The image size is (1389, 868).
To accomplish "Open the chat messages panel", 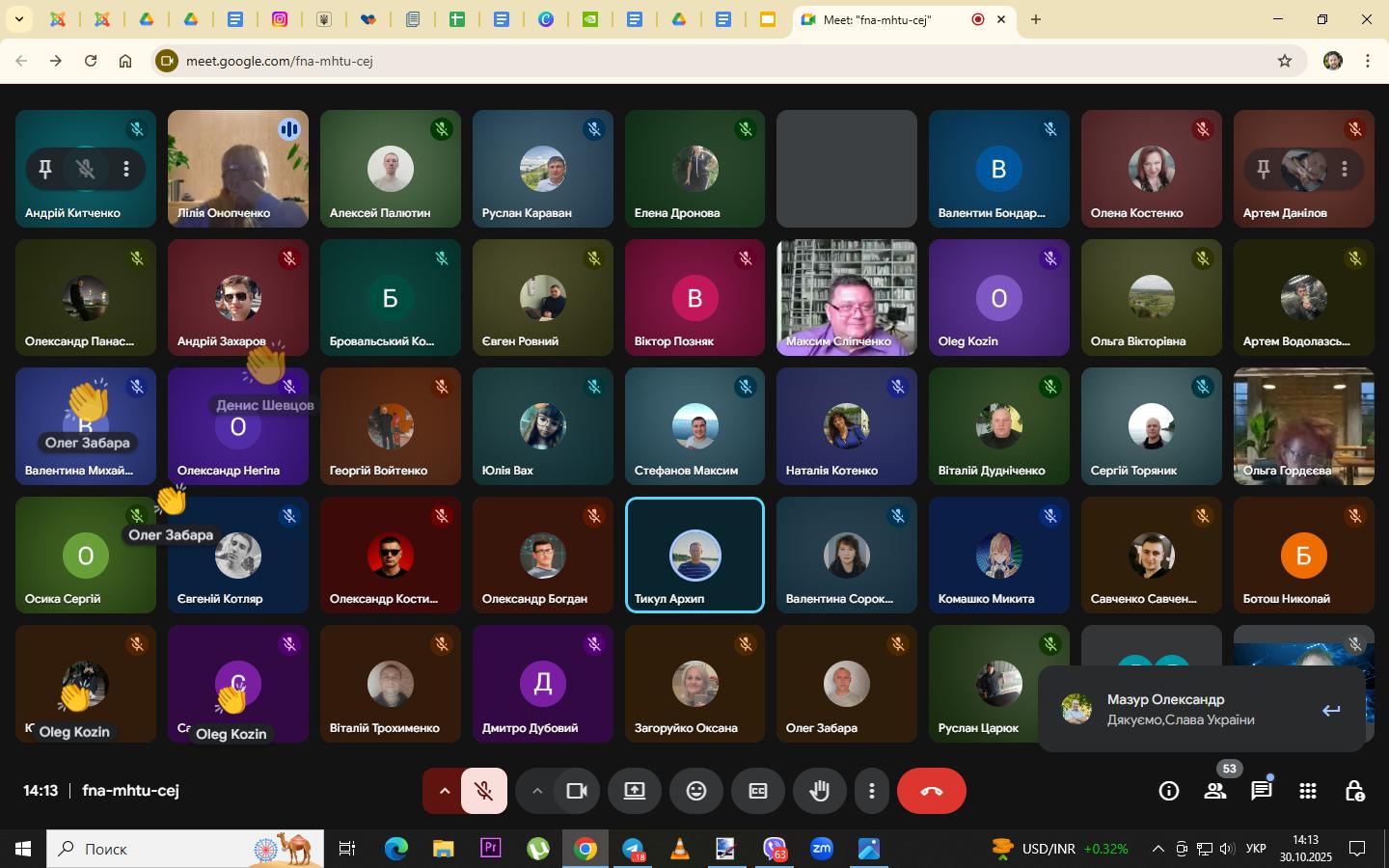I will tap(1262, 791).
